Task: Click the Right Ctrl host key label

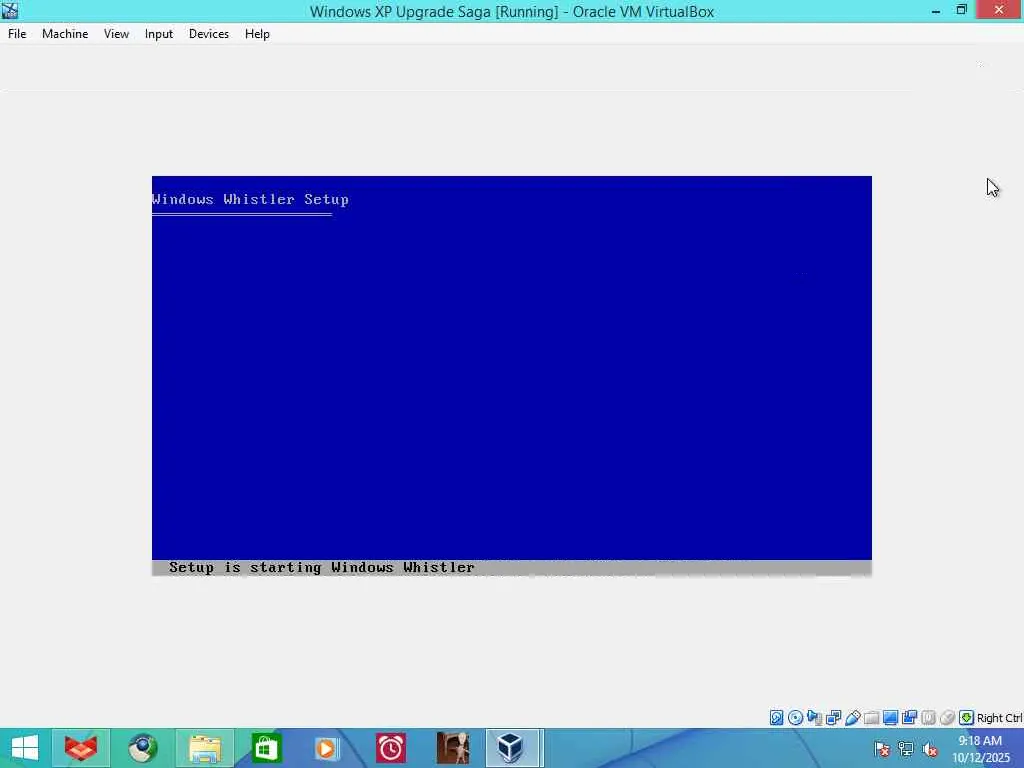Action: pyautogui.click(x=999, y=718)
